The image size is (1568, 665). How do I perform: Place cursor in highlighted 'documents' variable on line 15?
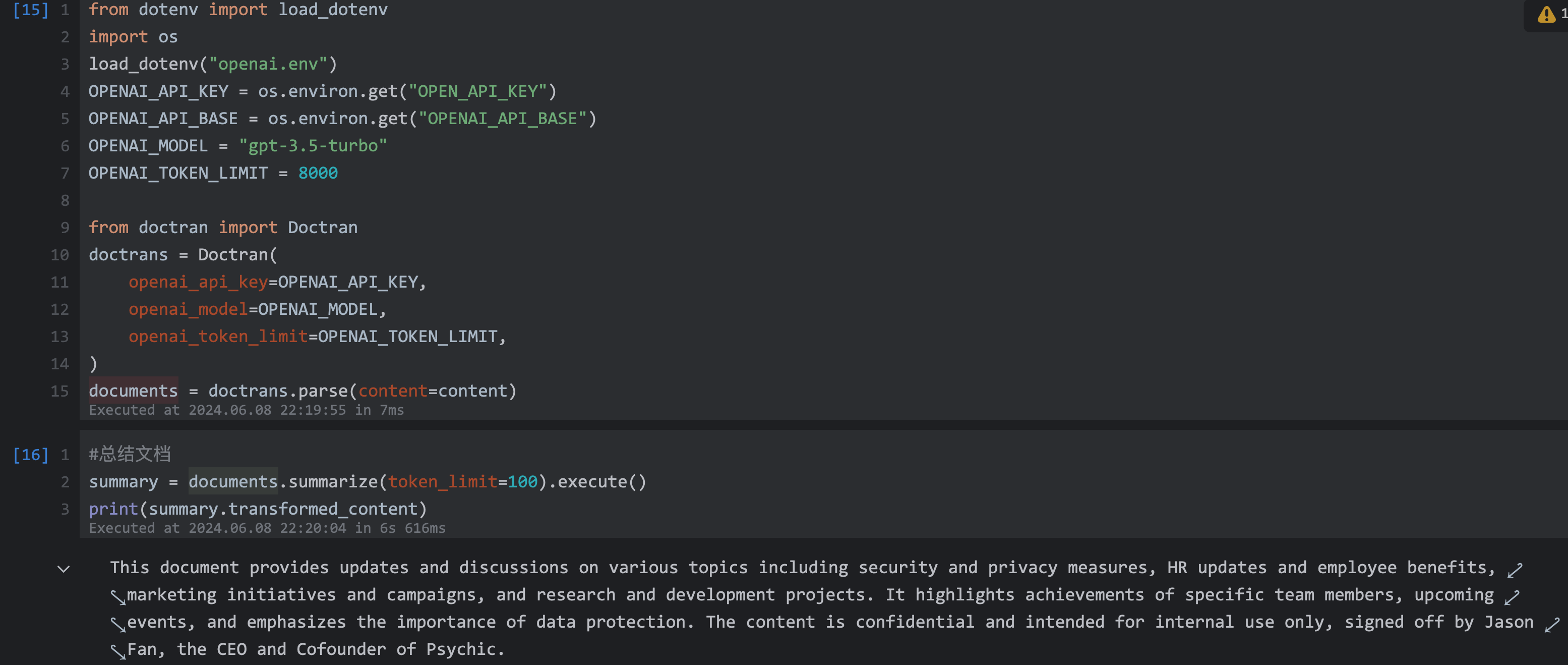click(133, 391)
